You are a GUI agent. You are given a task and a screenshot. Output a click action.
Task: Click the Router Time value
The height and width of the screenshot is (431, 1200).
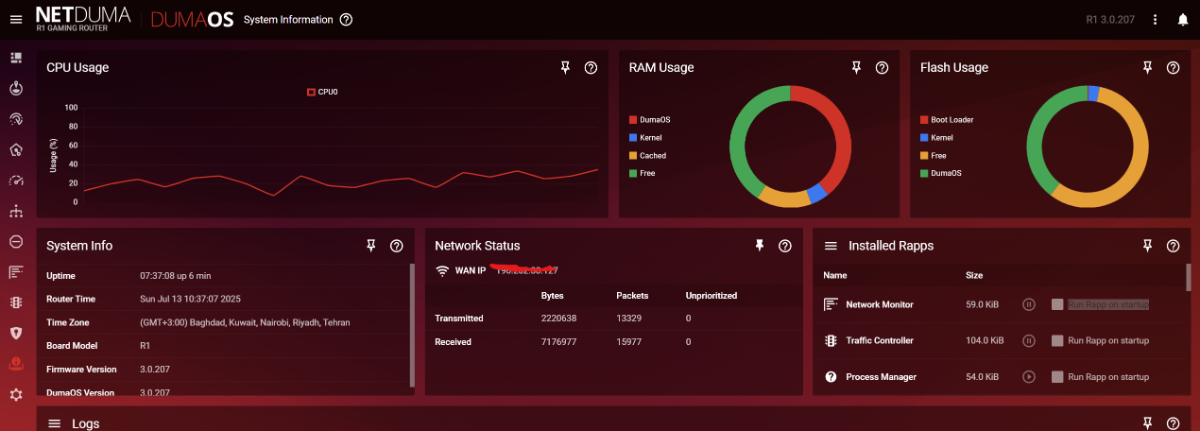[x=190, y=299]
